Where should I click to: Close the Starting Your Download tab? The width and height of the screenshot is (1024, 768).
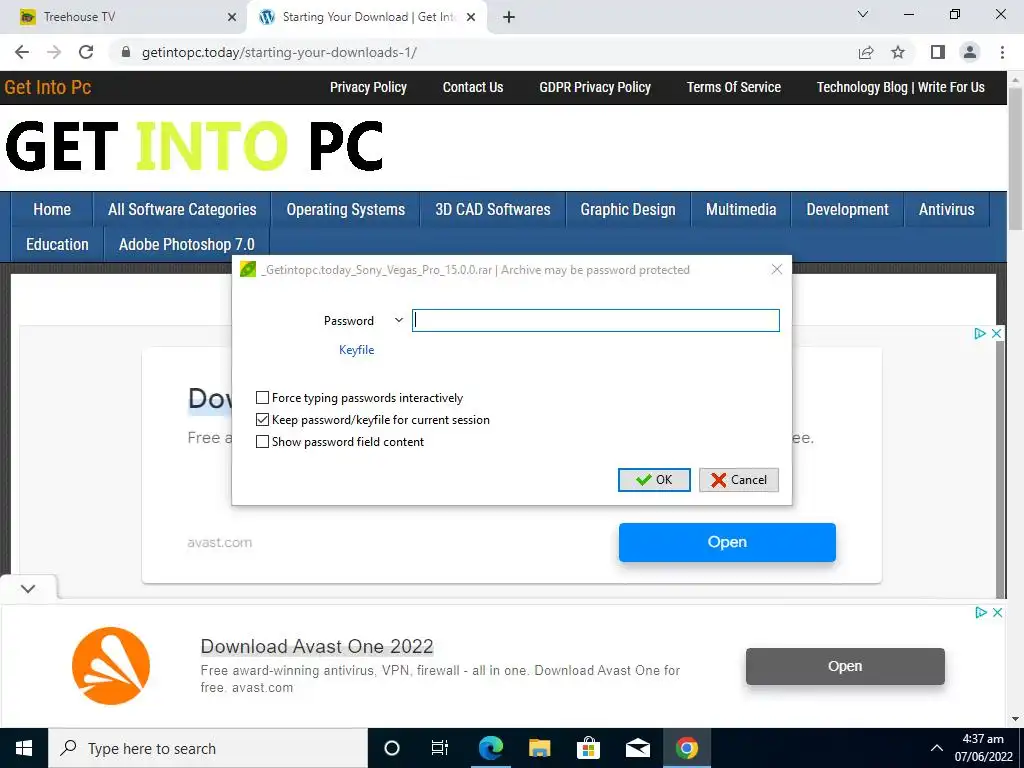[471, 18]
